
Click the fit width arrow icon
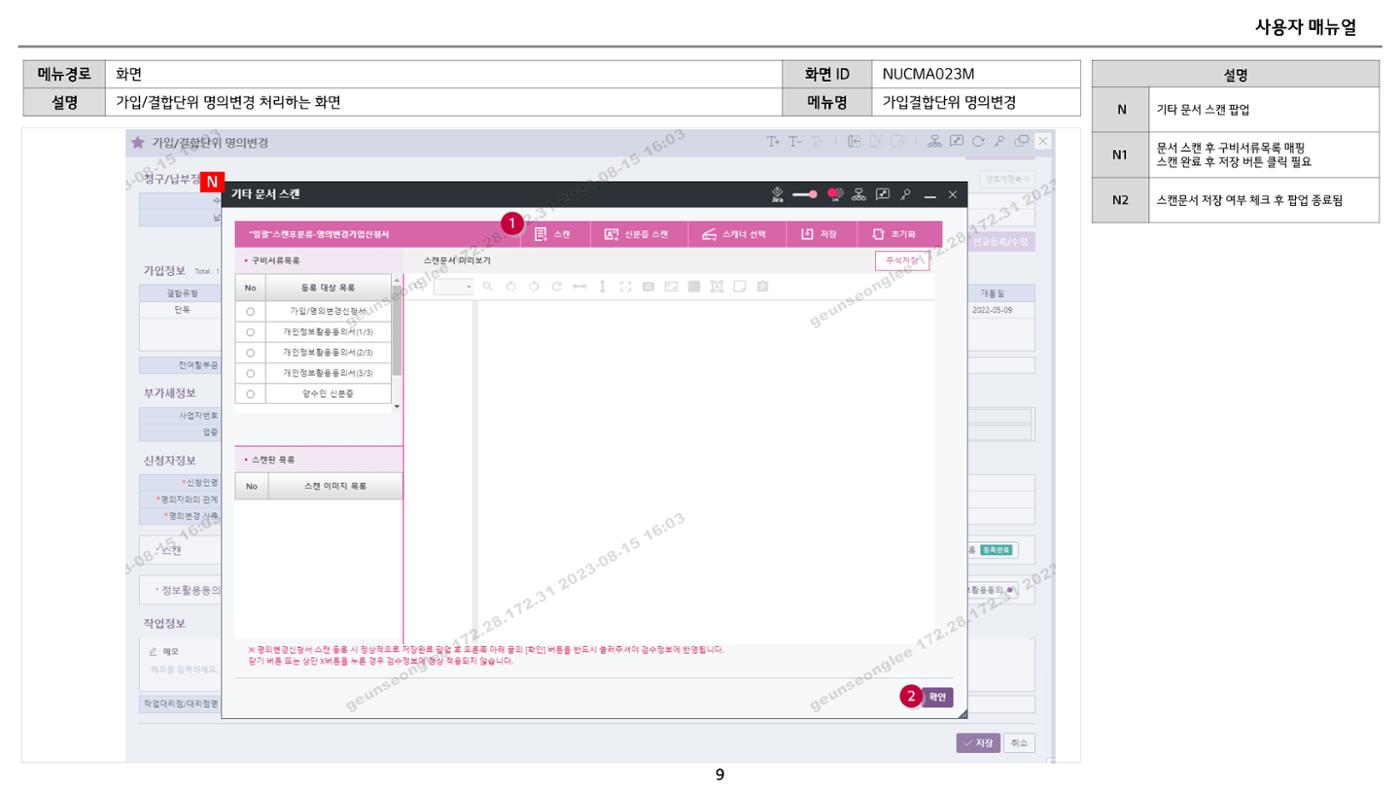pyautogui.click(x=579, y=286)
